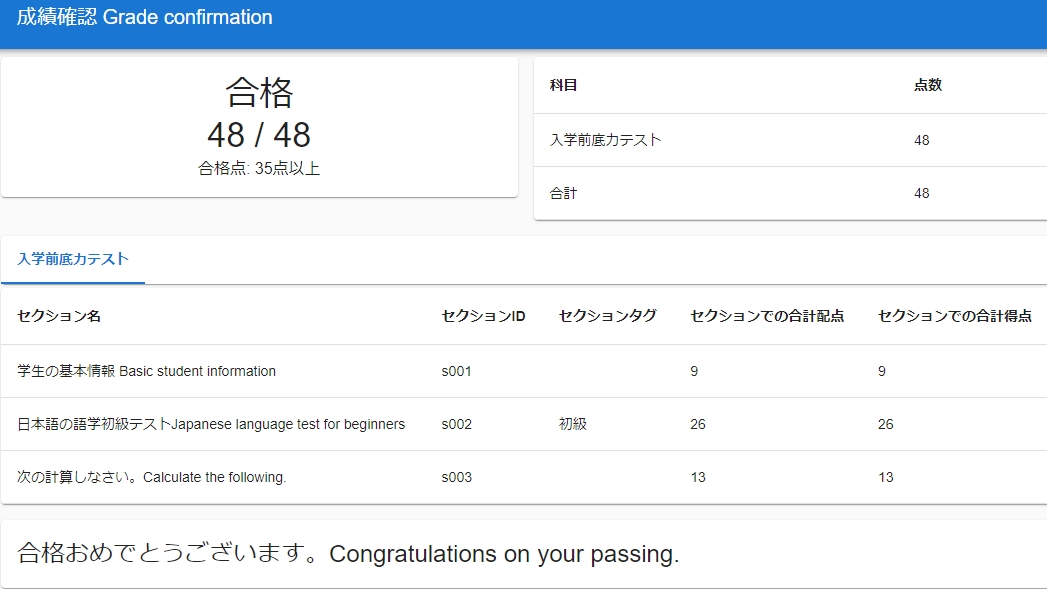The image size is (1047, 589).
Task: Click the セクションでの合計得点 column header
Action: pyautogui.click(x=955, y=316)
